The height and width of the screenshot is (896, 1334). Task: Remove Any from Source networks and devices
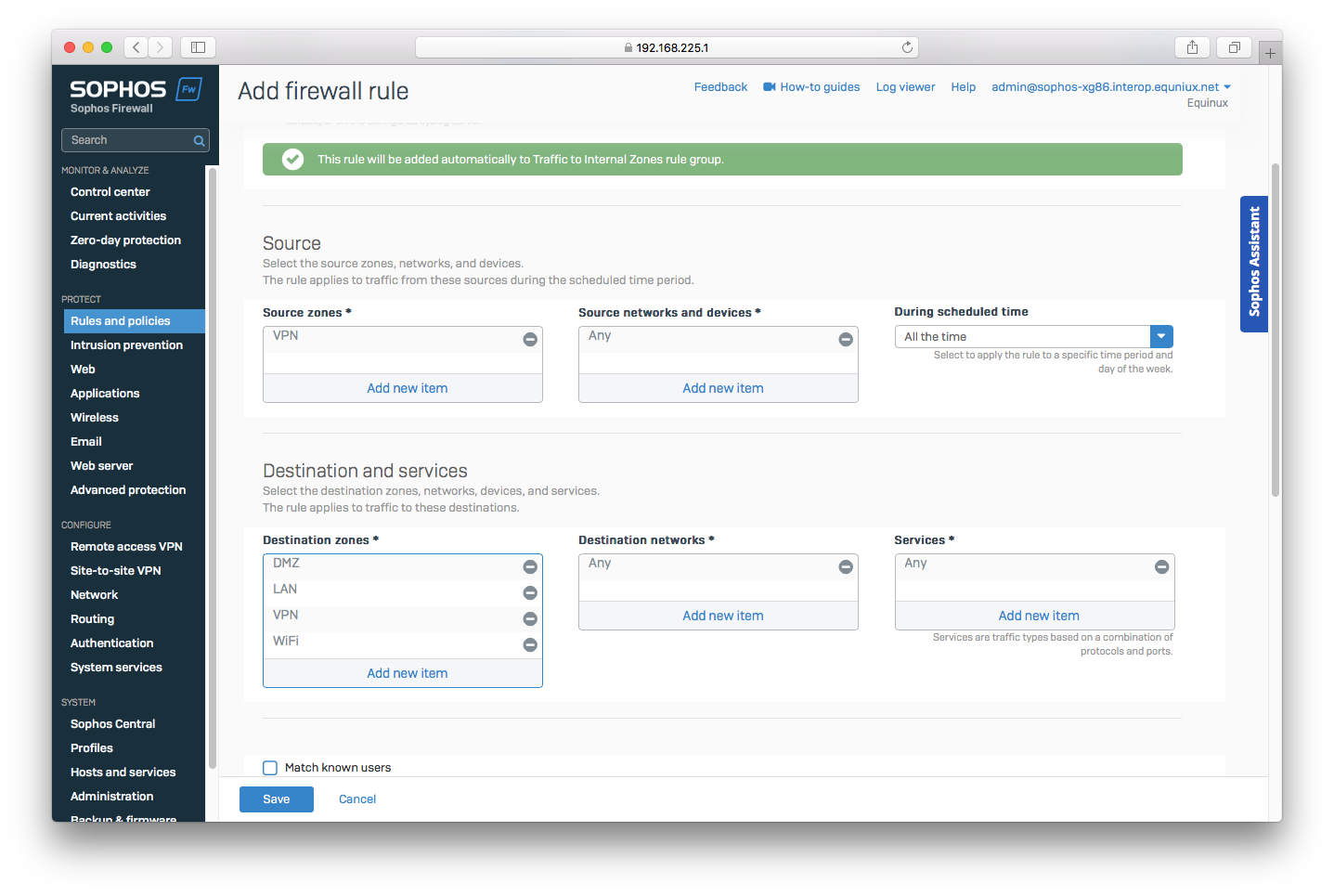[846, 339]
